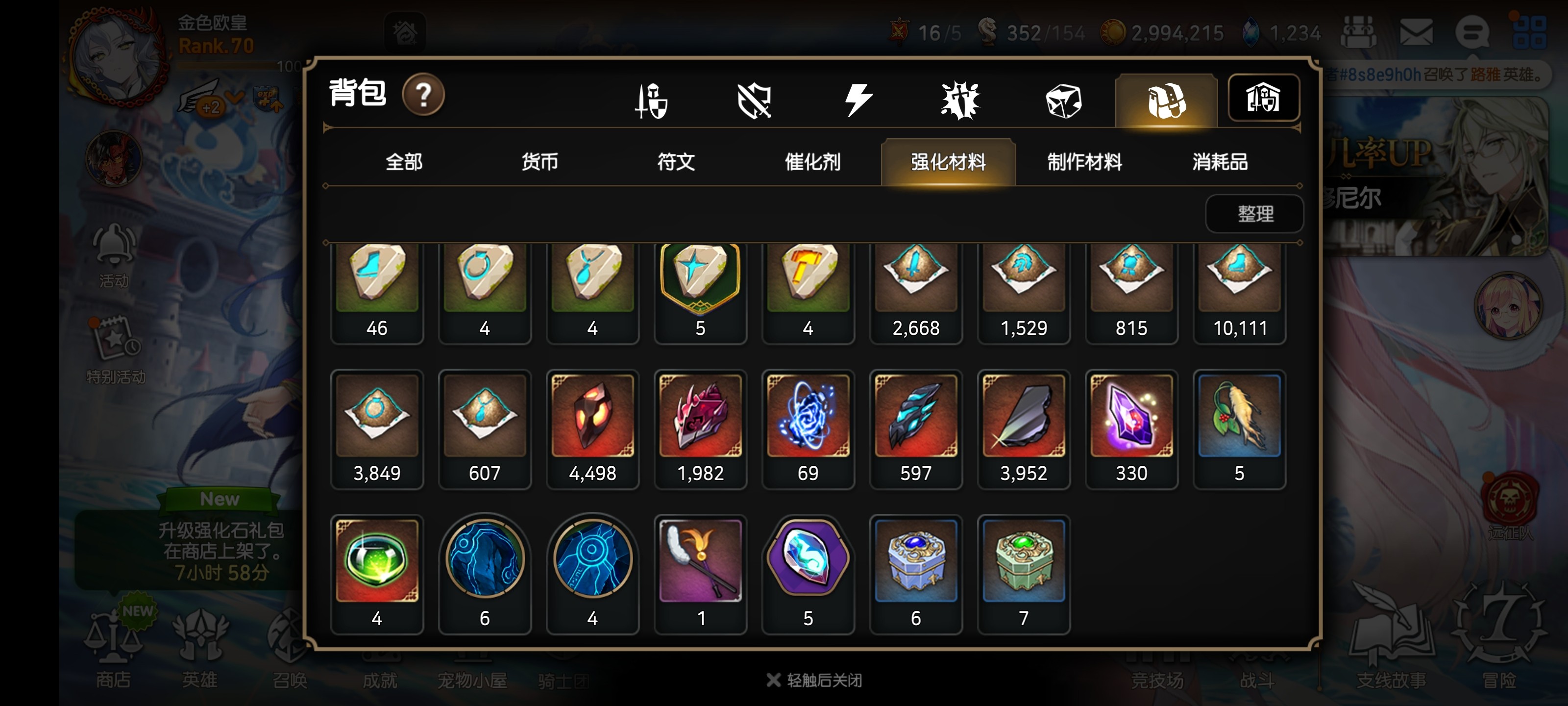
Task: Switch to the 催化剂 tab
Action: click(x=812, y=162)
